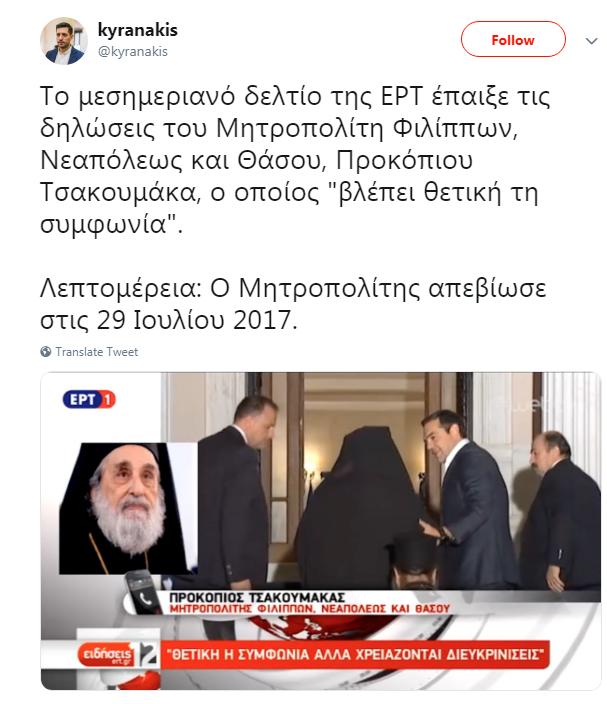Click the red headline banner ΘΕΤΙΚΗ Η ΣΥΜΦΩΝΙΑ

coord(355,655)
